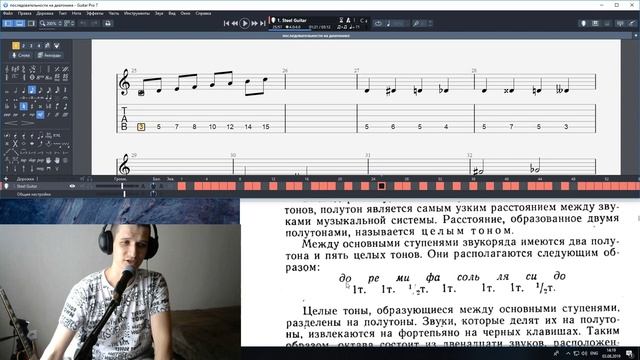Click the relative tempo slider
The height and width of the screenshot is (360, 640).
(x=398, y=23)
